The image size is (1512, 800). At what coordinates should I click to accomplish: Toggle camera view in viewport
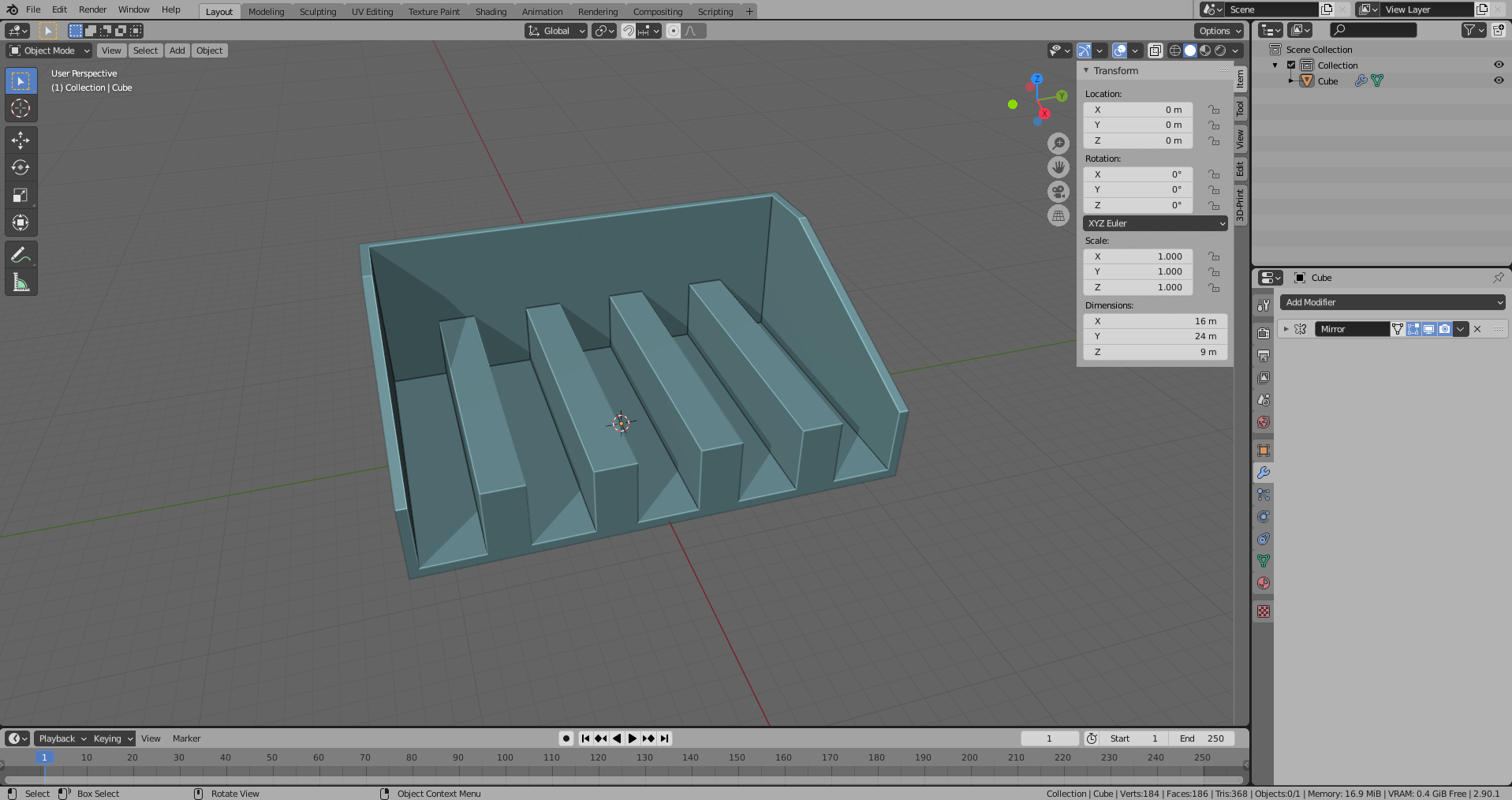coord(1058,192)
